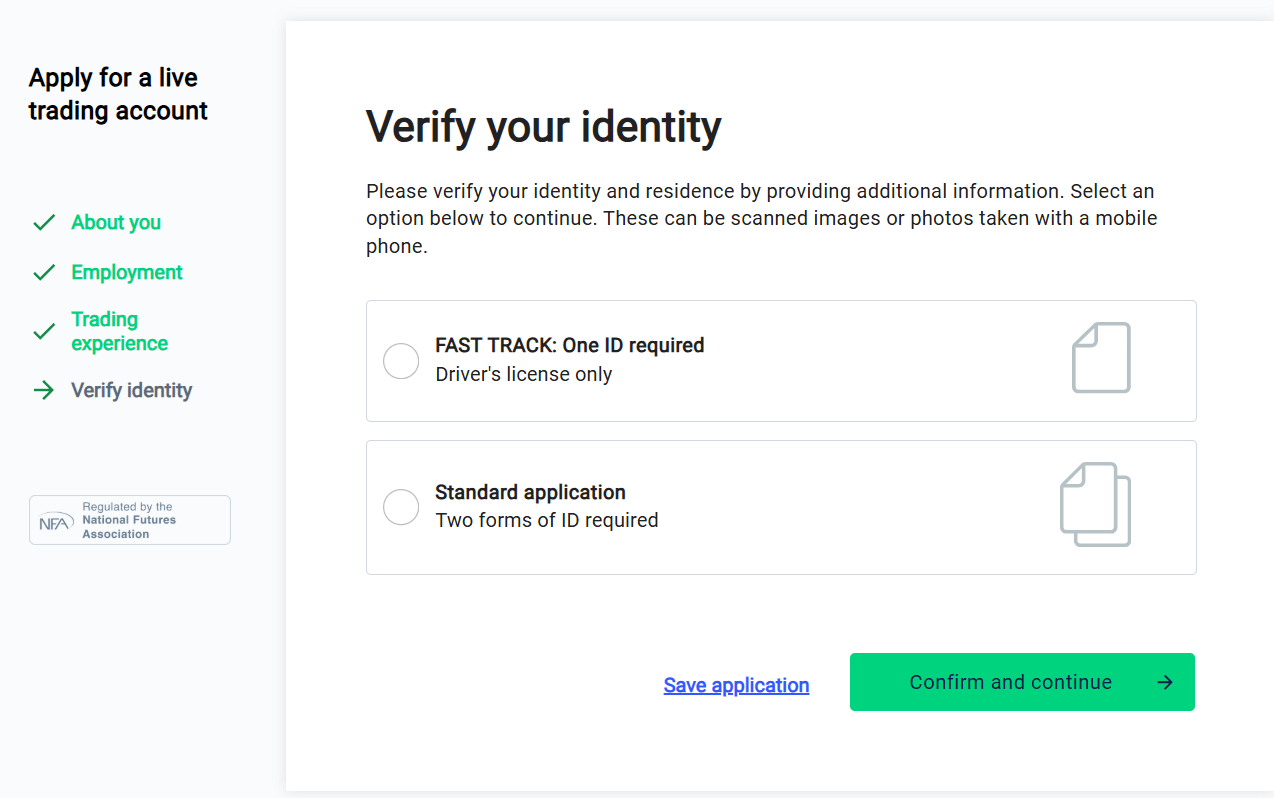
Task: Click the NFA logo icon
Action: point(56,521)
